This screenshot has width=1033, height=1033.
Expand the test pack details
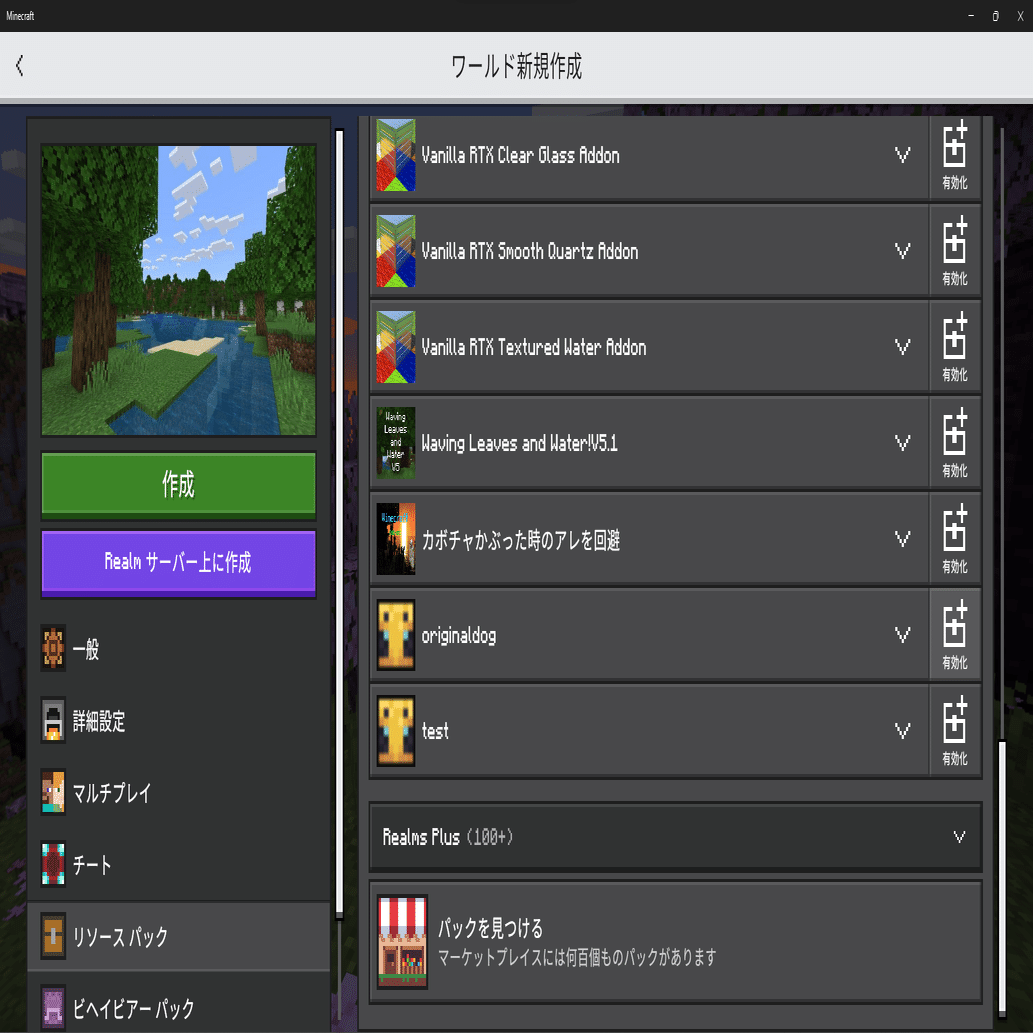[x=903, y=731]
